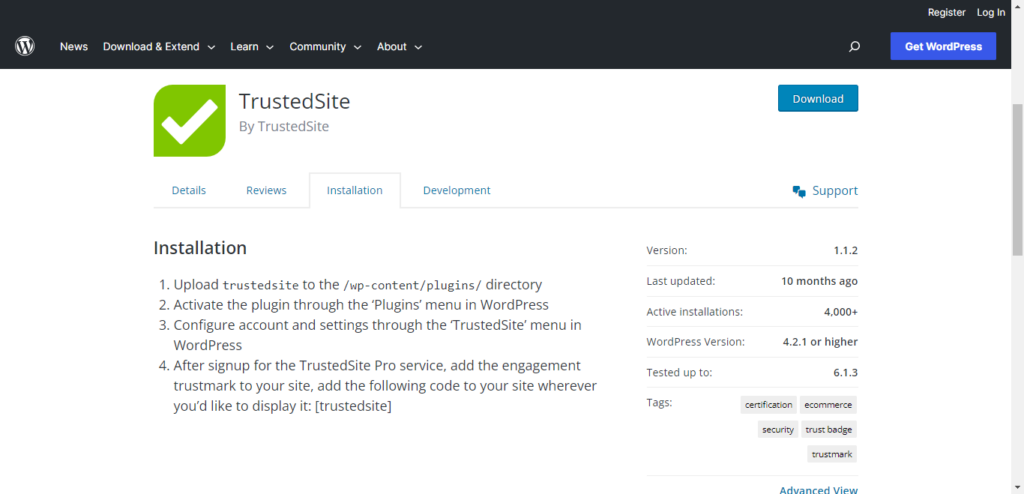Click the certification tag

tap(769, 404)
